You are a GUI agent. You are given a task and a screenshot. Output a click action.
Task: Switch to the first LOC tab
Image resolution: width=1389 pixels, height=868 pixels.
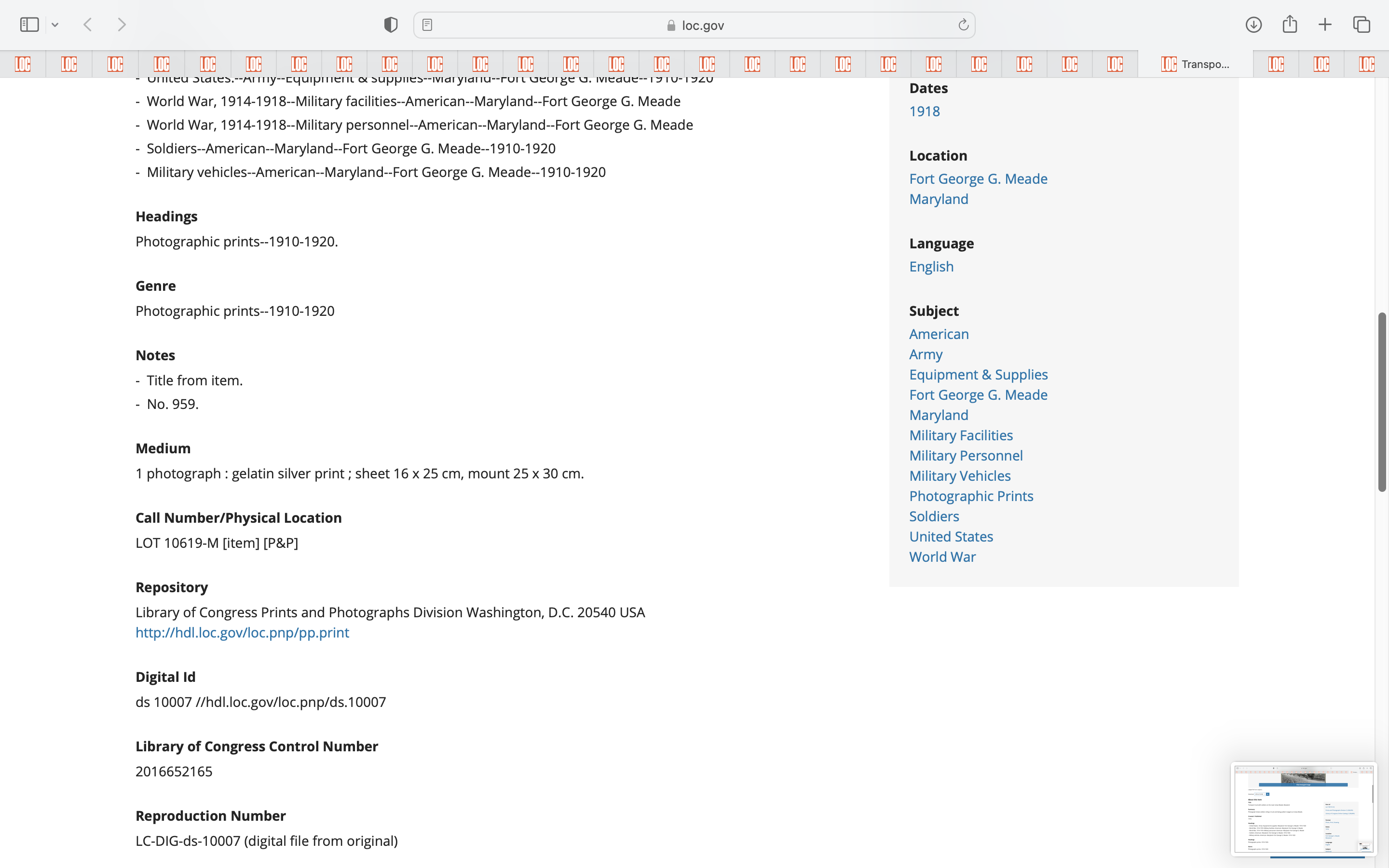[x=23, y=64]
